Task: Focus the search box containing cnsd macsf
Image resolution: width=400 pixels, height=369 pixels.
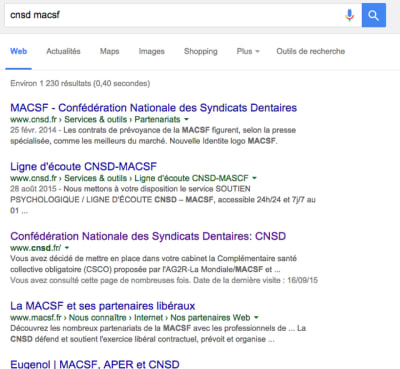Action: coord(183,15)
